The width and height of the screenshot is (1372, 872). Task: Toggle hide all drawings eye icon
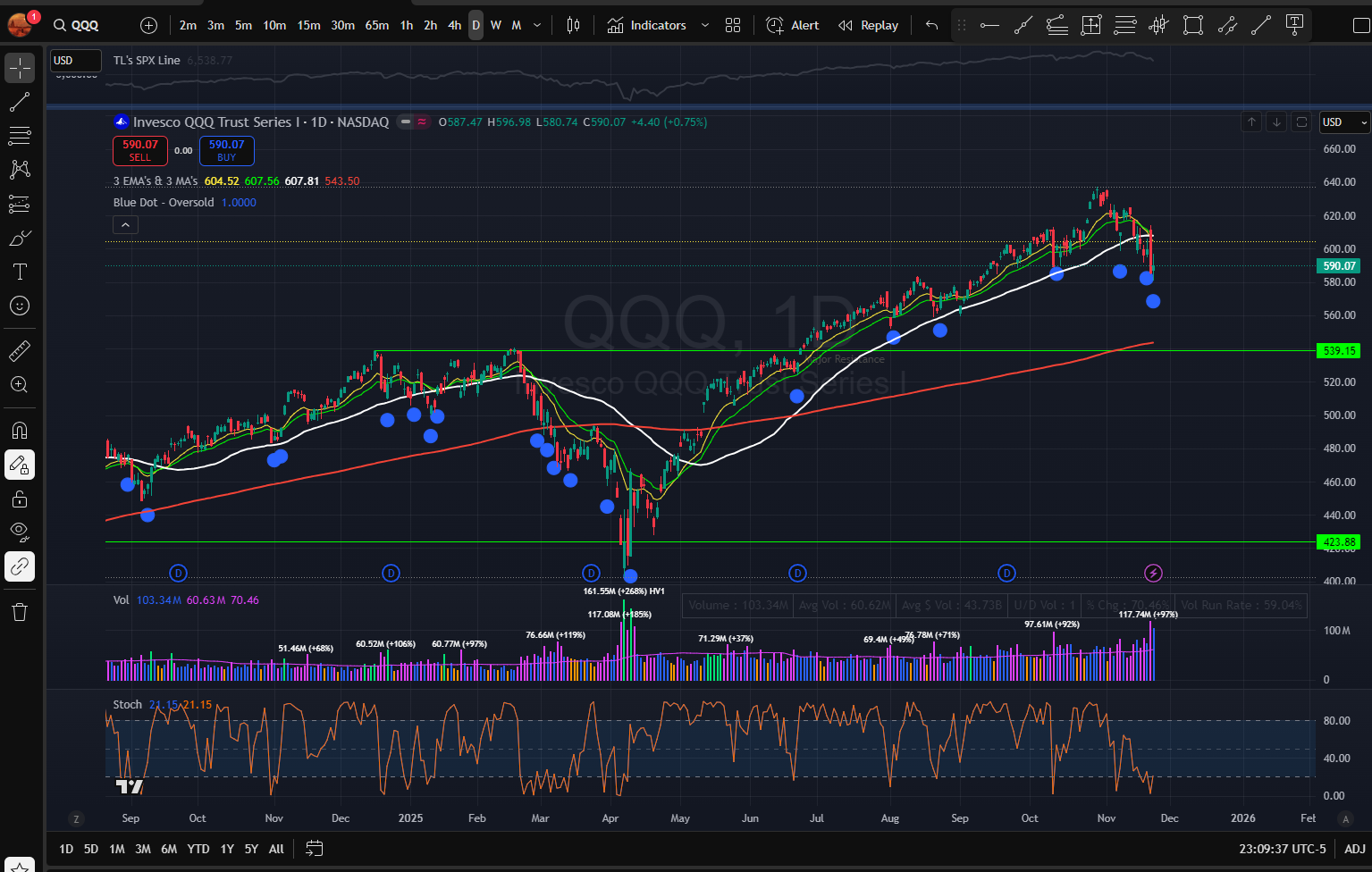[20, 532]
